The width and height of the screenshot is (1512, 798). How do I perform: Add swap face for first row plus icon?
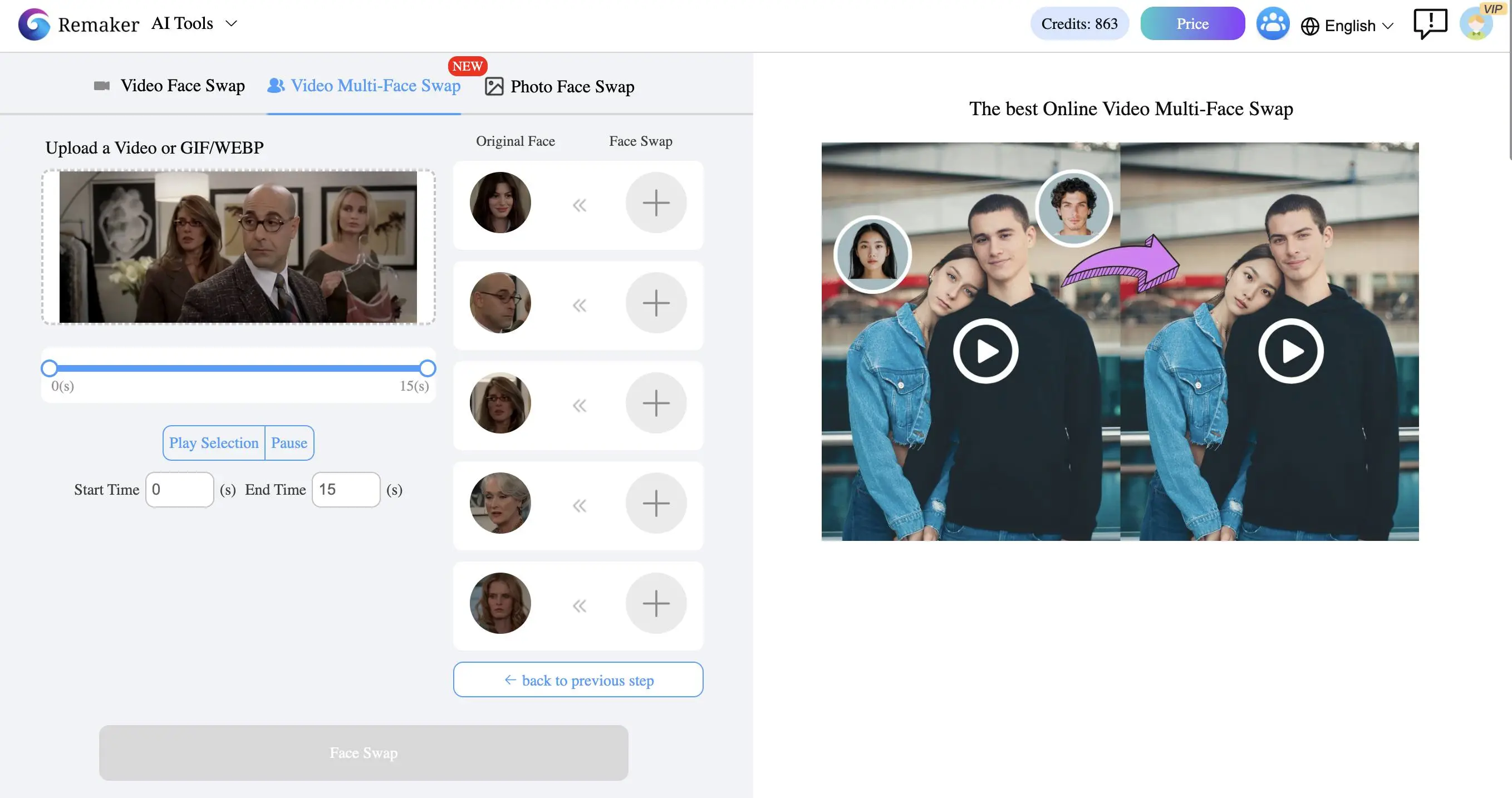pyautogui.click(x=656, y=203)
